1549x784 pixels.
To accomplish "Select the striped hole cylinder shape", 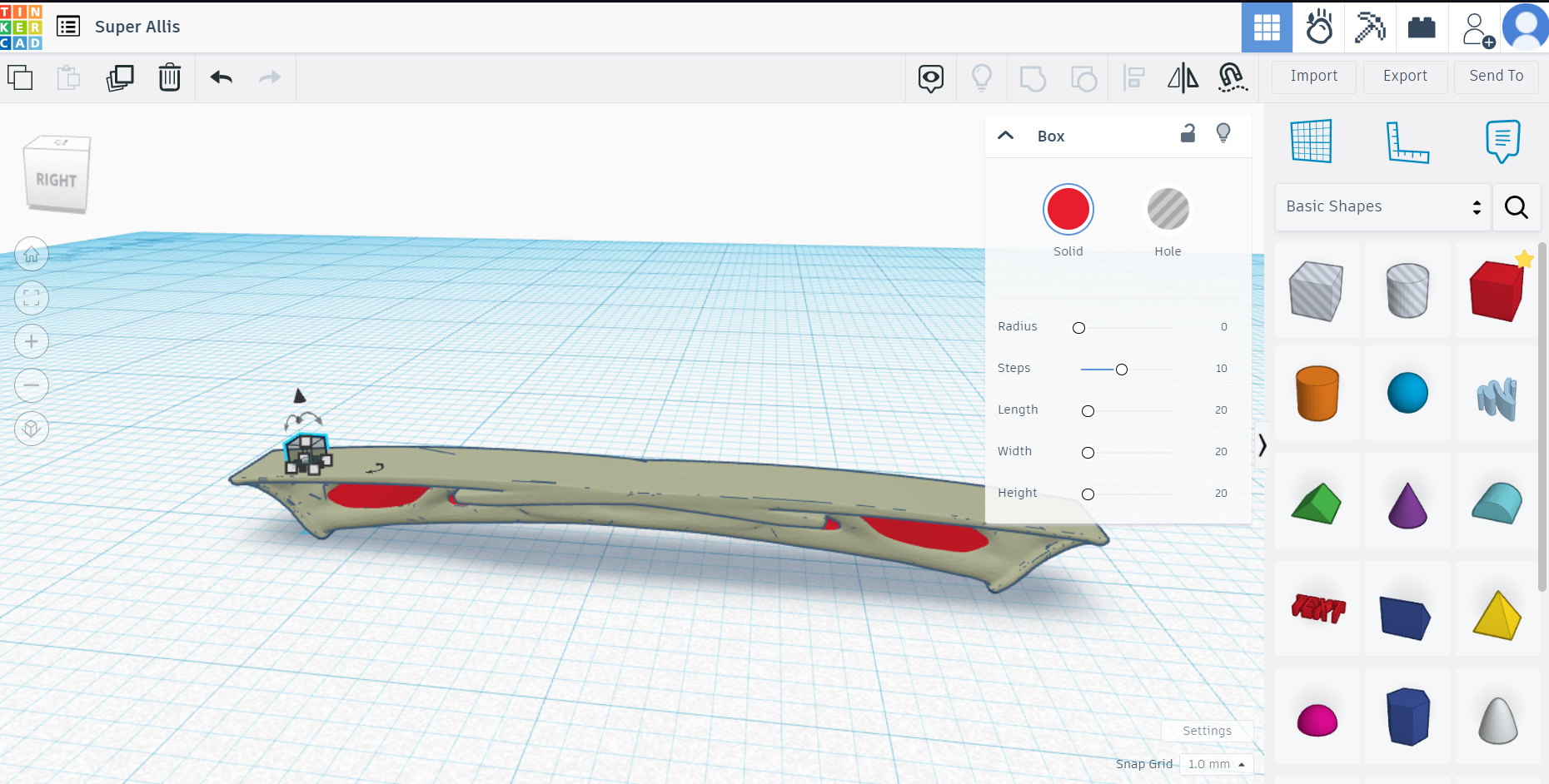I will coord(1408,290).
